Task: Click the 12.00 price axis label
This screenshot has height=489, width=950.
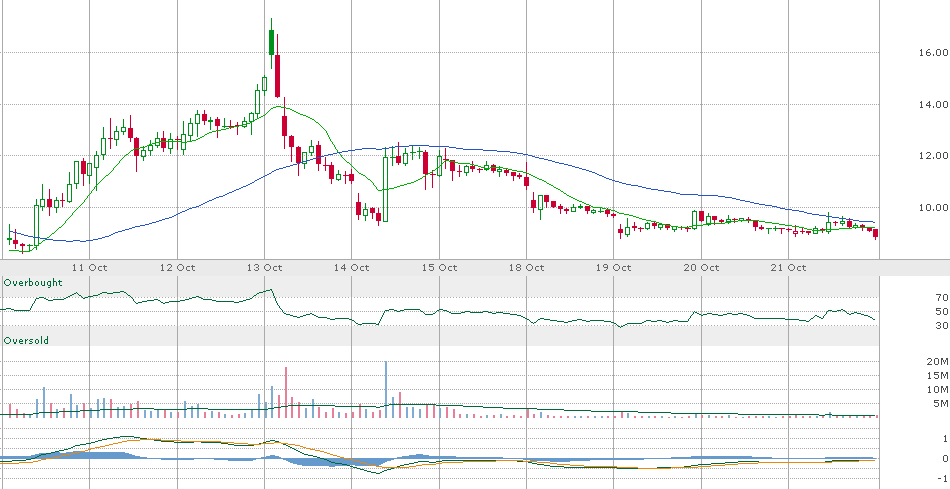Action: coord(932,156)
